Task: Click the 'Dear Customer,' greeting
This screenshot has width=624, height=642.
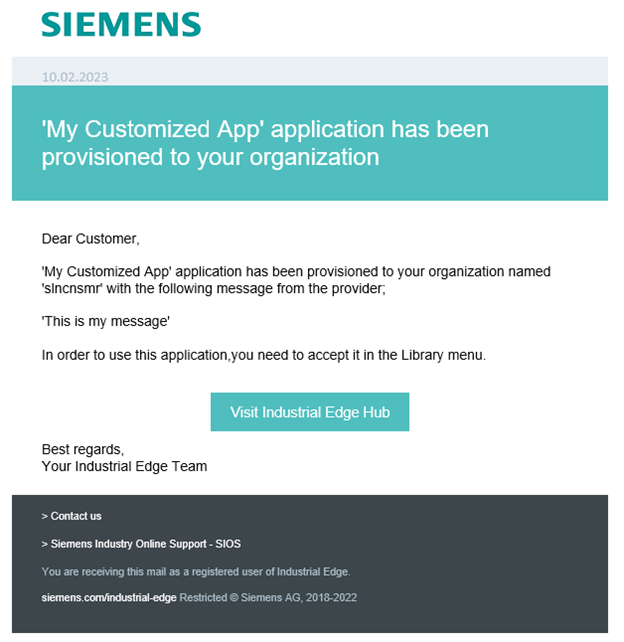Action: (x=90, y=239)
